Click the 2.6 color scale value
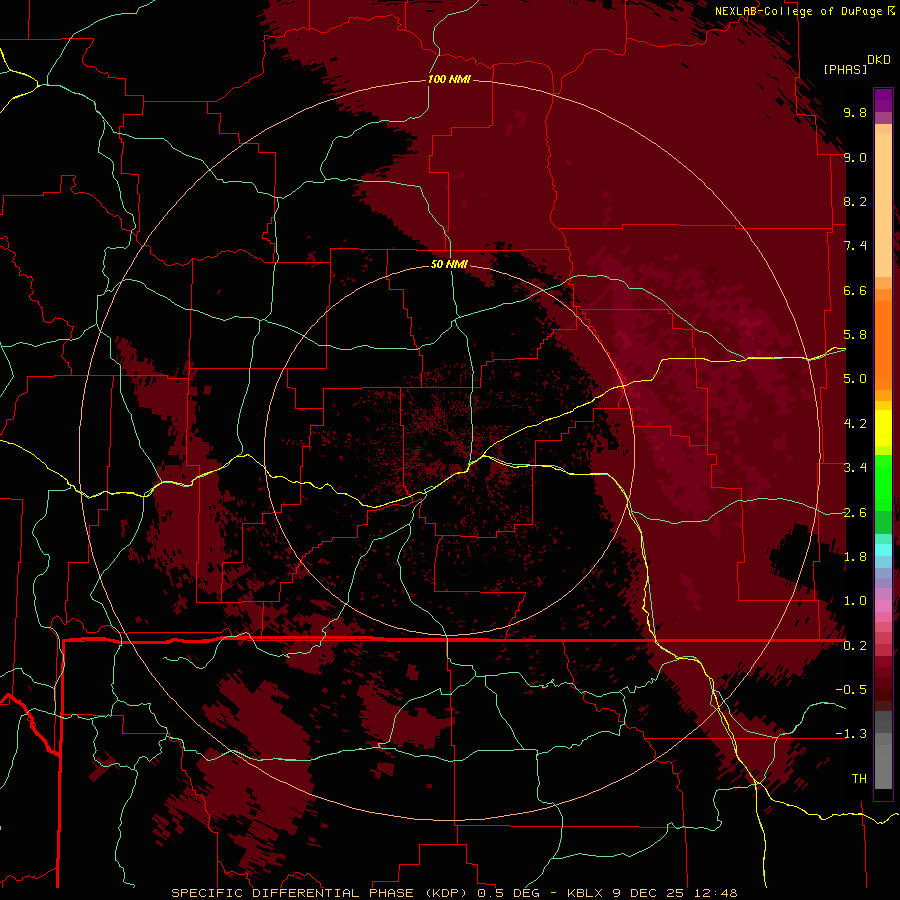 [x=855, y=513]
